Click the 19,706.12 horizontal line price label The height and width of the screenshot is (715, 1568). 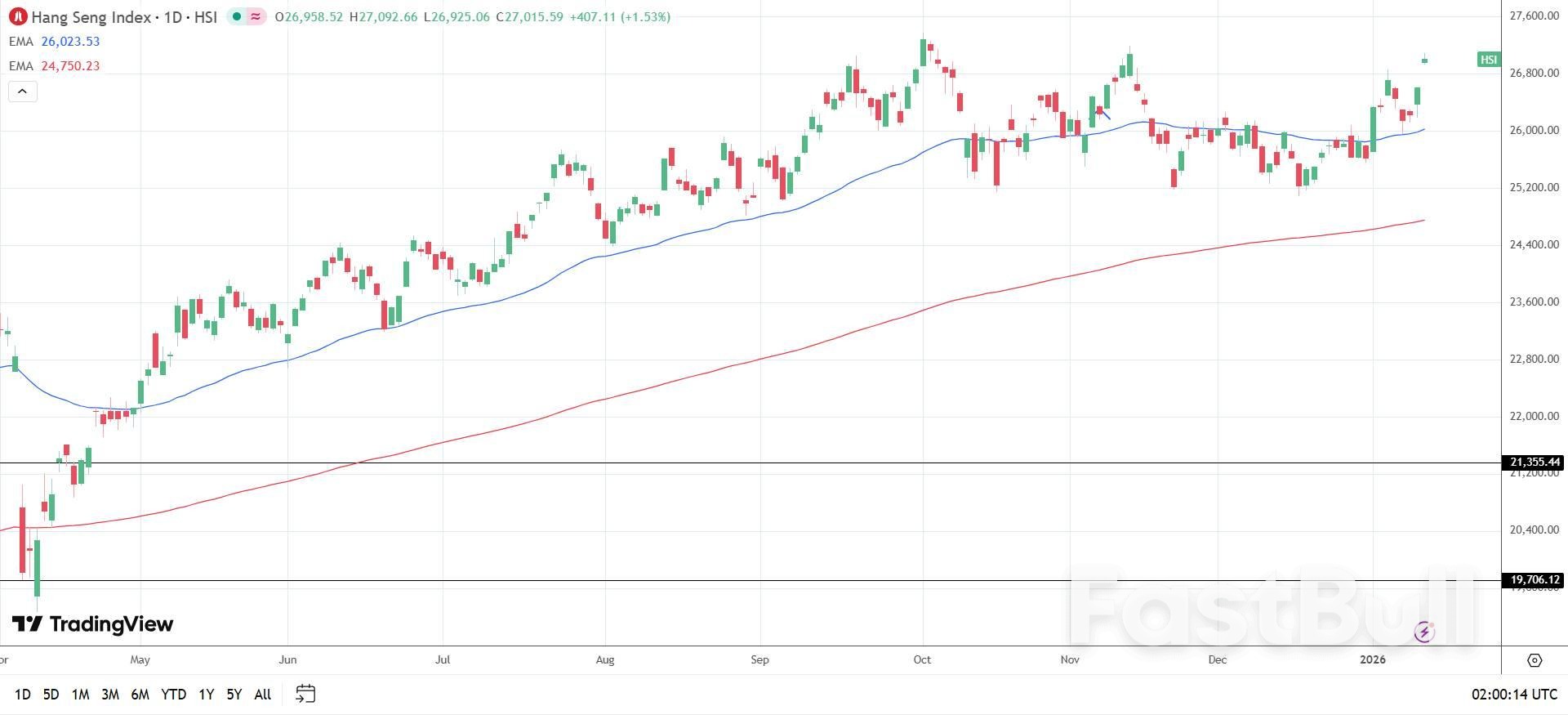pyautogui.click(x=1535, y=580)
